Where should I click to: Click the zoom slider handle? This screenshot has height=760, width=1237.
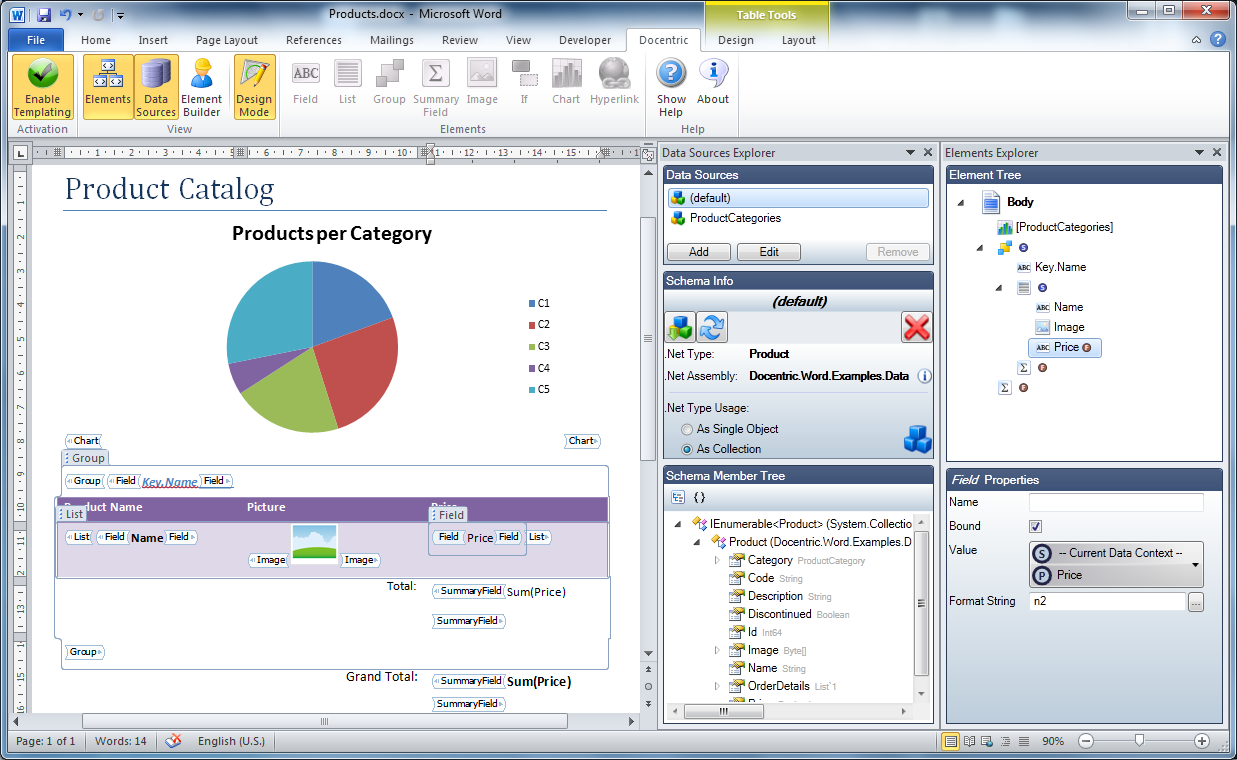point(1139,741)
